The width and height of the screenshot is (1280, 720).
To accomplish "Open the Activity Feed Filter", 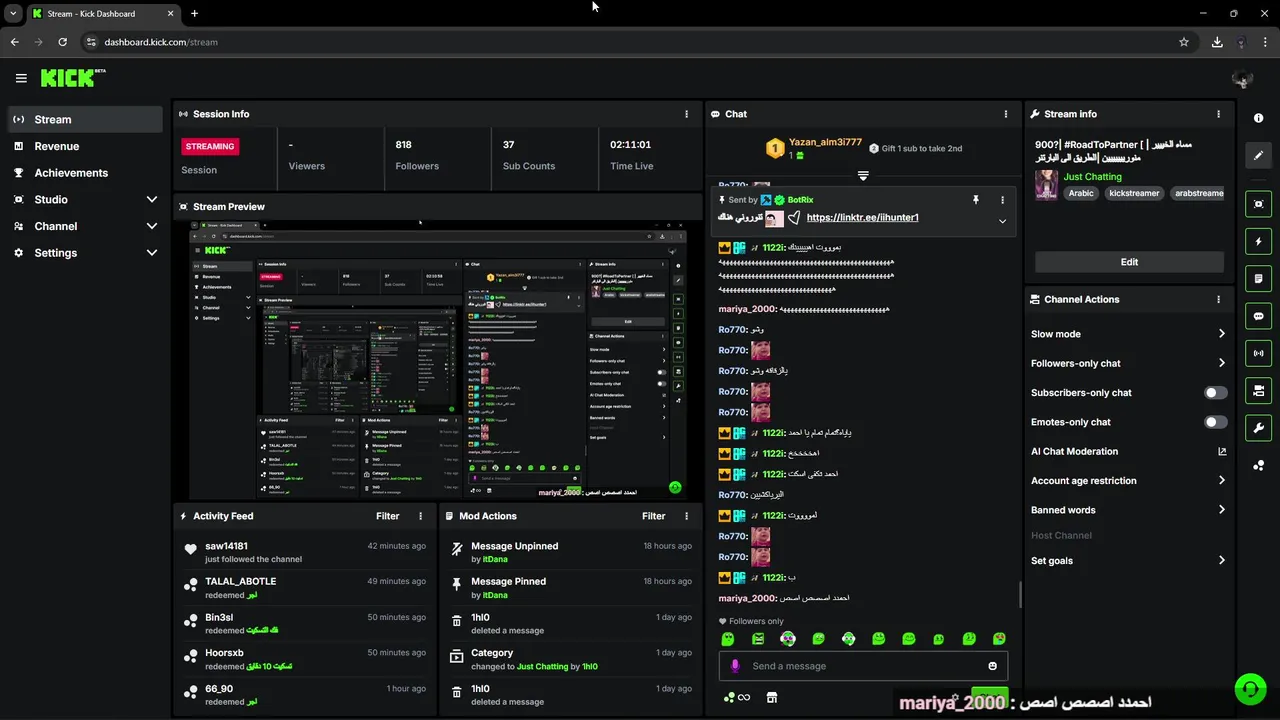I will tap(388, 516).
